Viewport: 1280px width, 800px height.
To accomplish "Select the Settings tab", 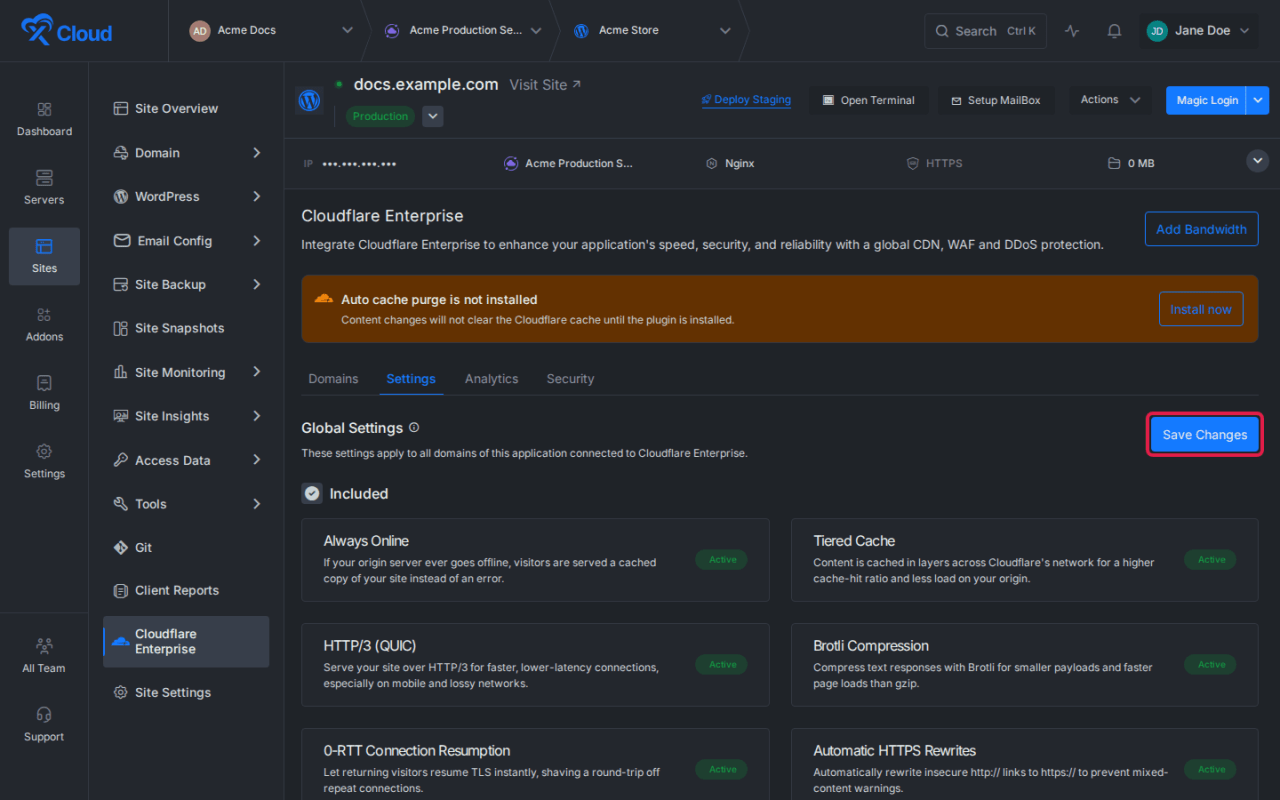I will point(411,379).
